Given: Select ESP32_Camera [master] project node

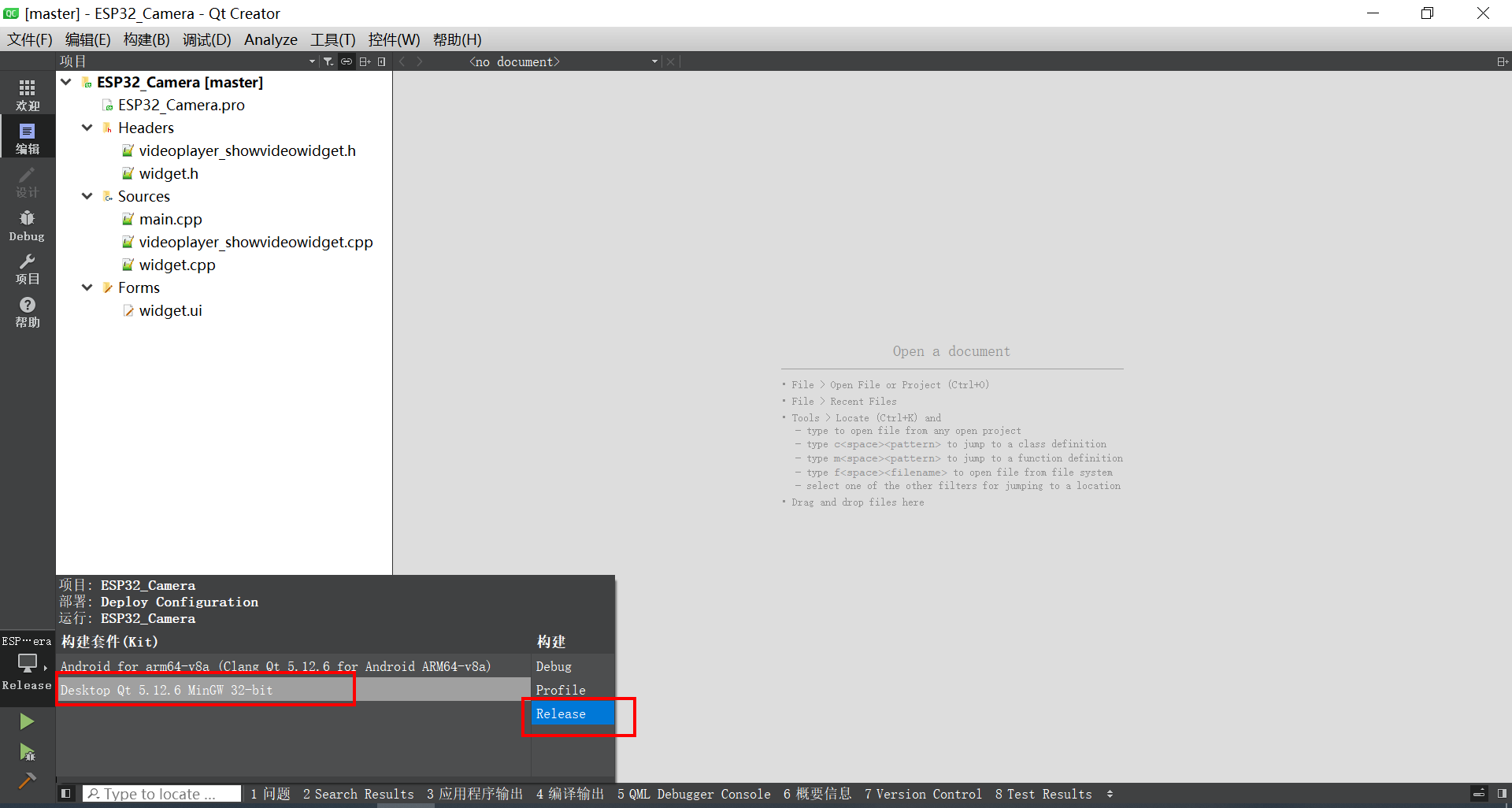Looking at the screenshot, I should [x=180, y=82].
